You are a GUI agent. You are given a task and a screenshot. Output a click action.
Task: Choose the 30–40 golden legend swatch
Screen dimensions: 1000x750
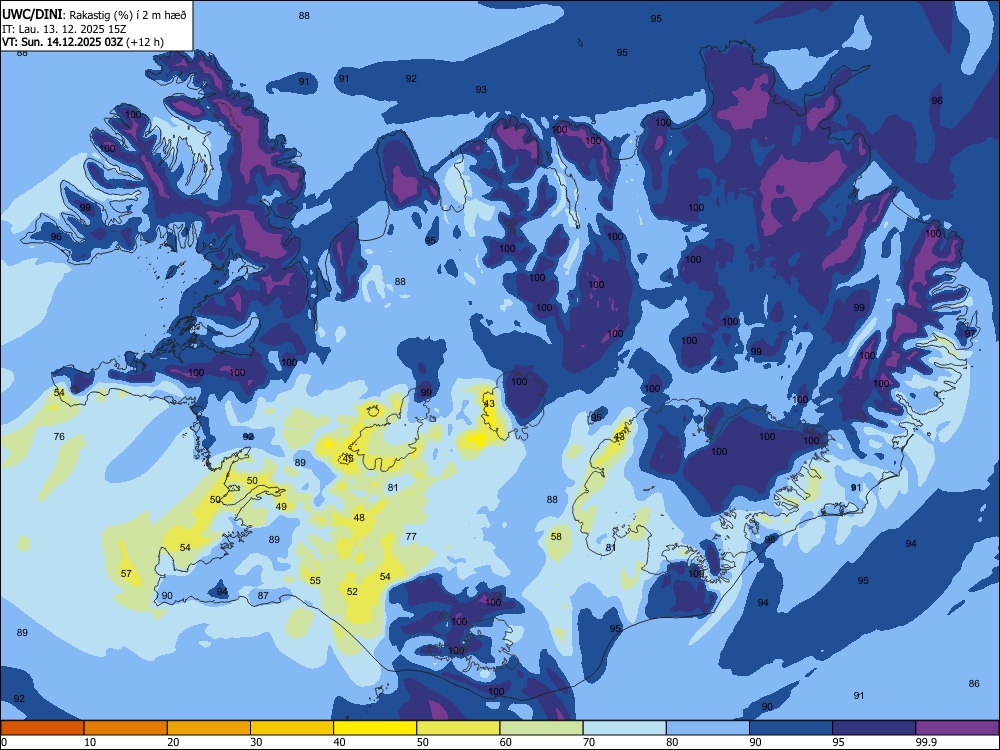(291, 728)
